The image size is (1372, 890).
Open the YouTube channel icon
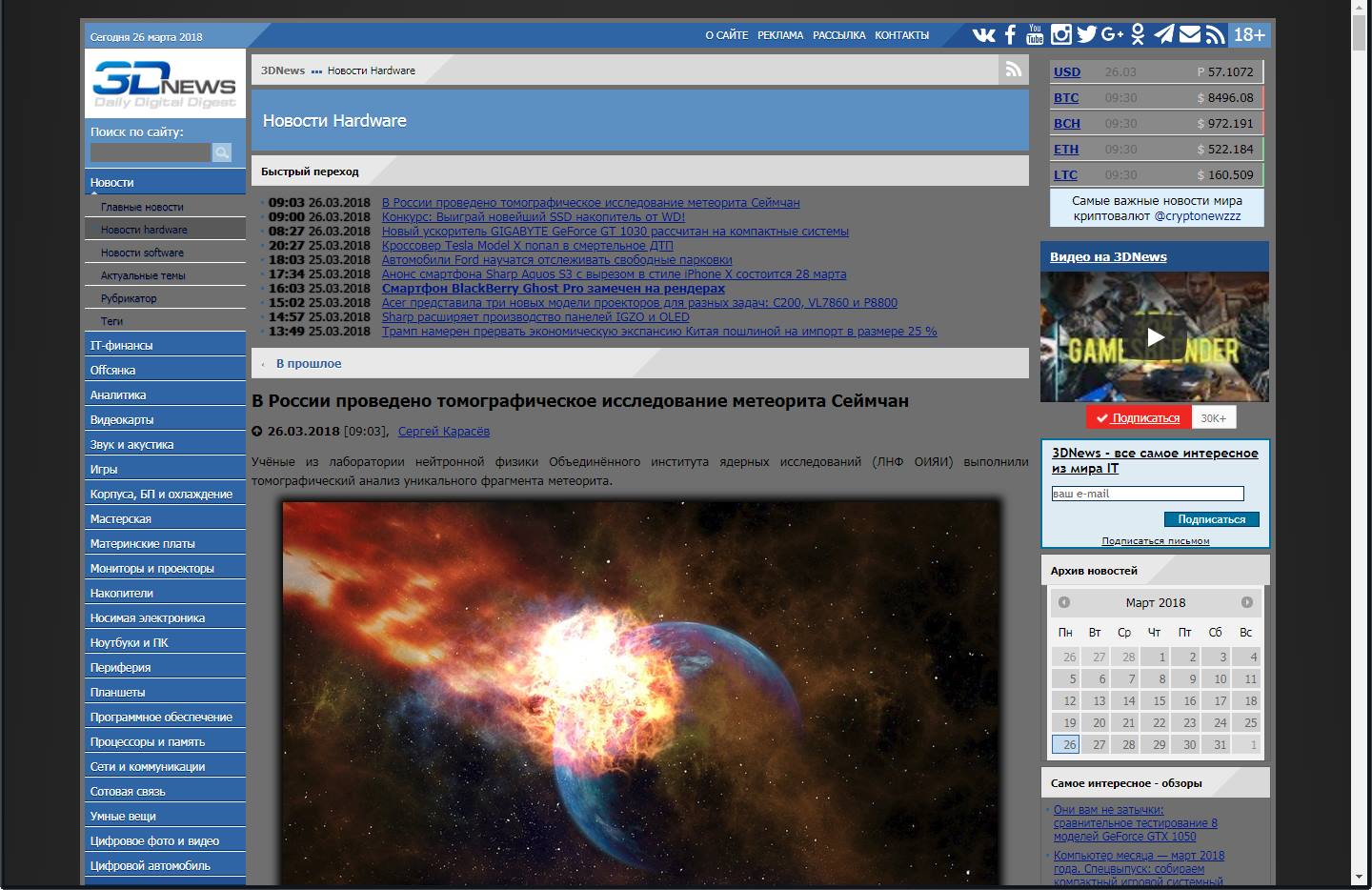1034,34
